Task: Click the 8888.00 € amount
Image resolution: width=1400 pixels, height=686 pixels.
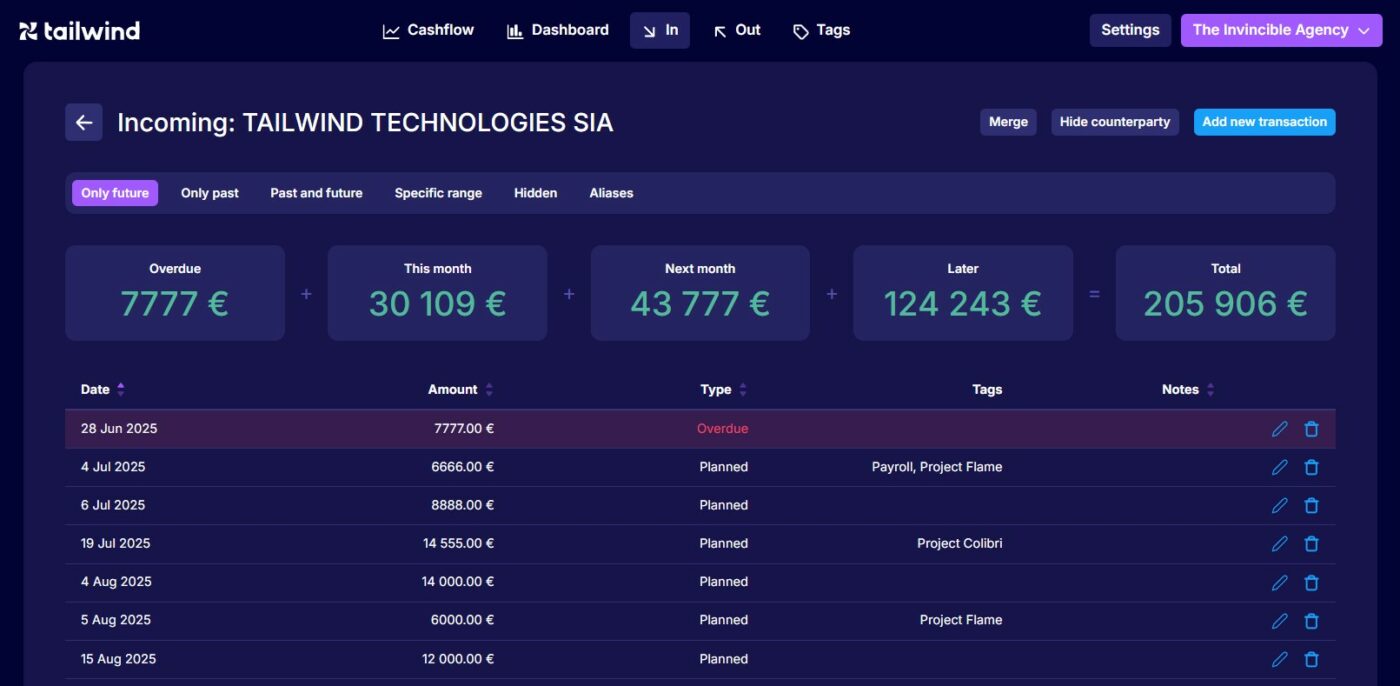Action: point(463,505)
